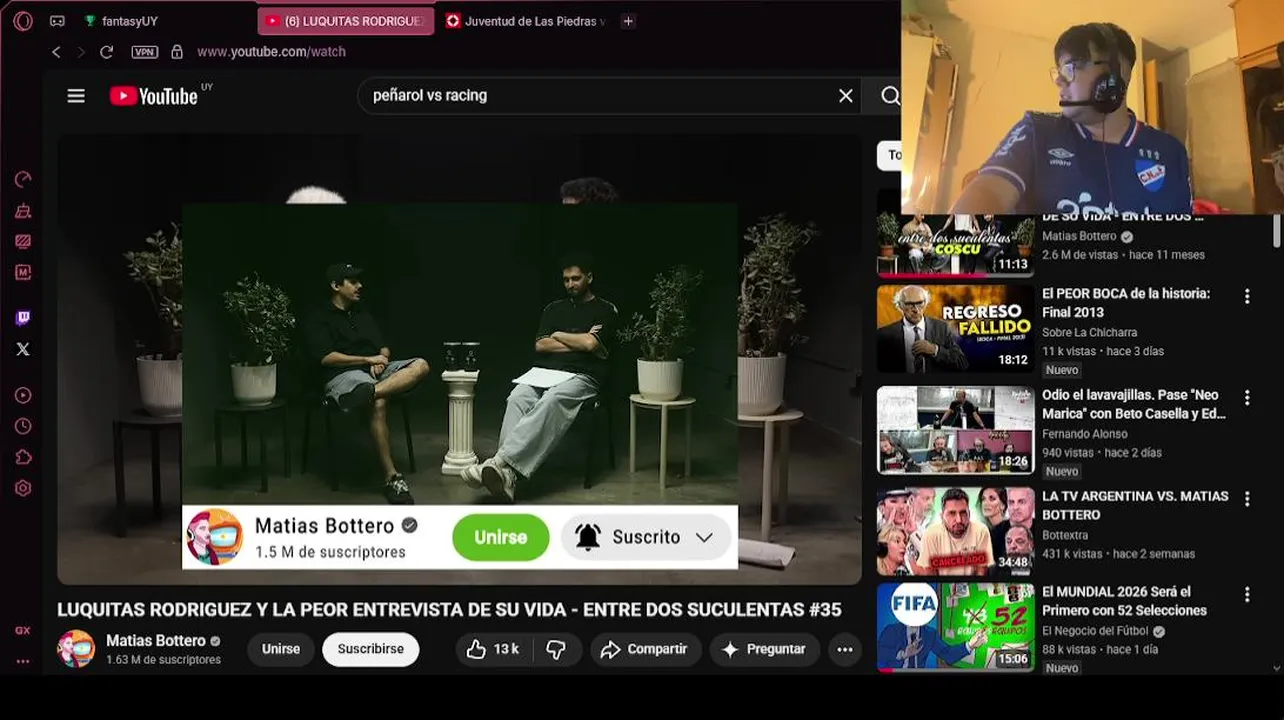This screenshot has width=1284, height=720.
Task: Open a new tab with the plus button
Action: click(628, 21)
